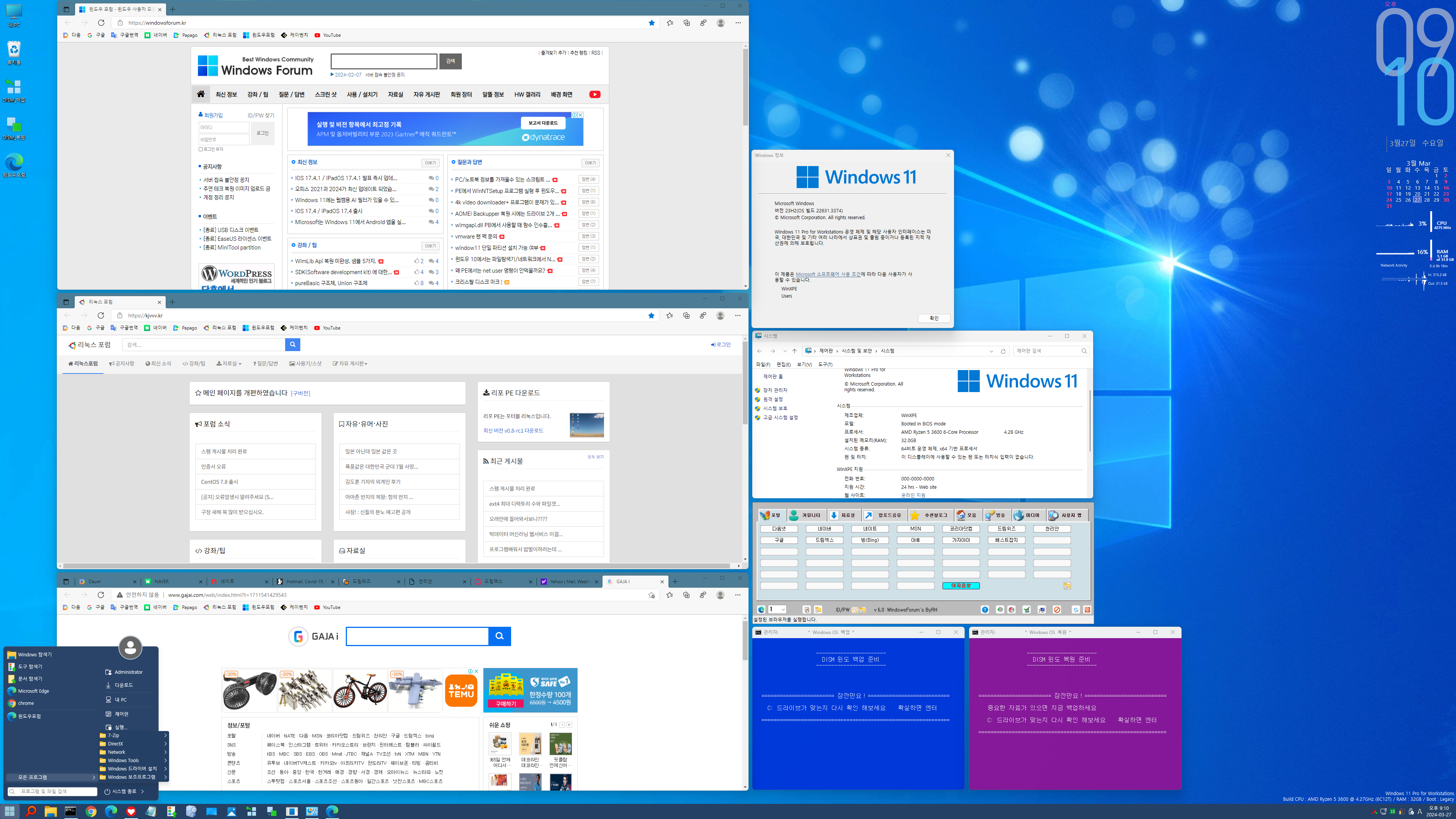Switch to 커뮤니티 tab in launcher
Viewport: 1456px width, 819px height.
coord(806,515)
